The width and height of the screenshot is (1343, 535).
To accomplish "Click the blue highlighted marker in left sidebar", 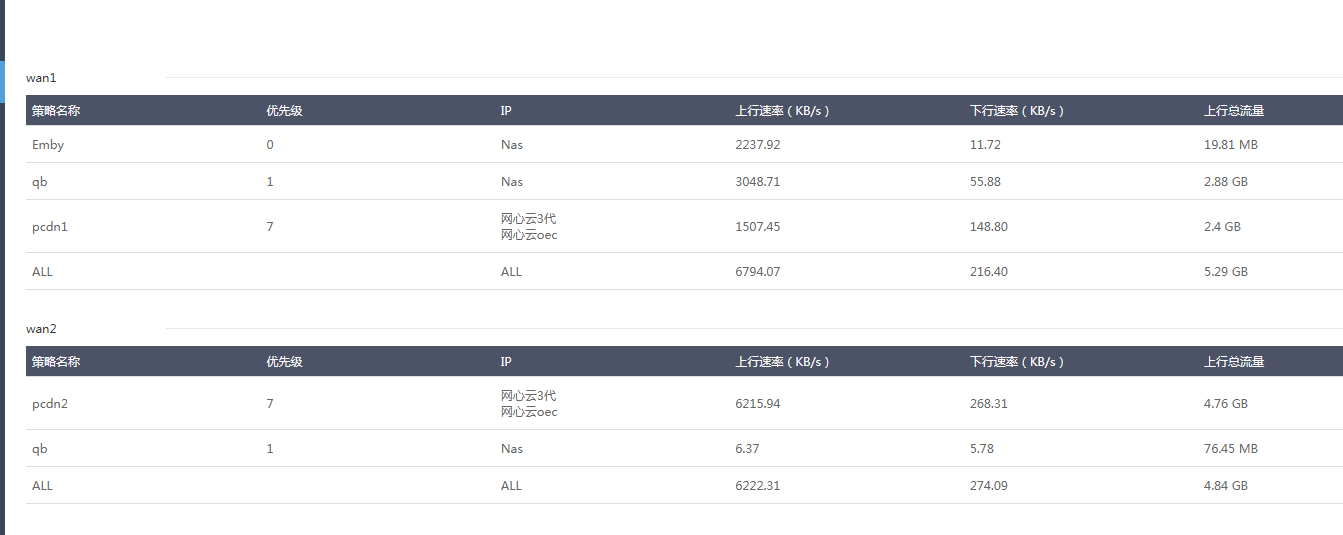I will pos(2,81).
